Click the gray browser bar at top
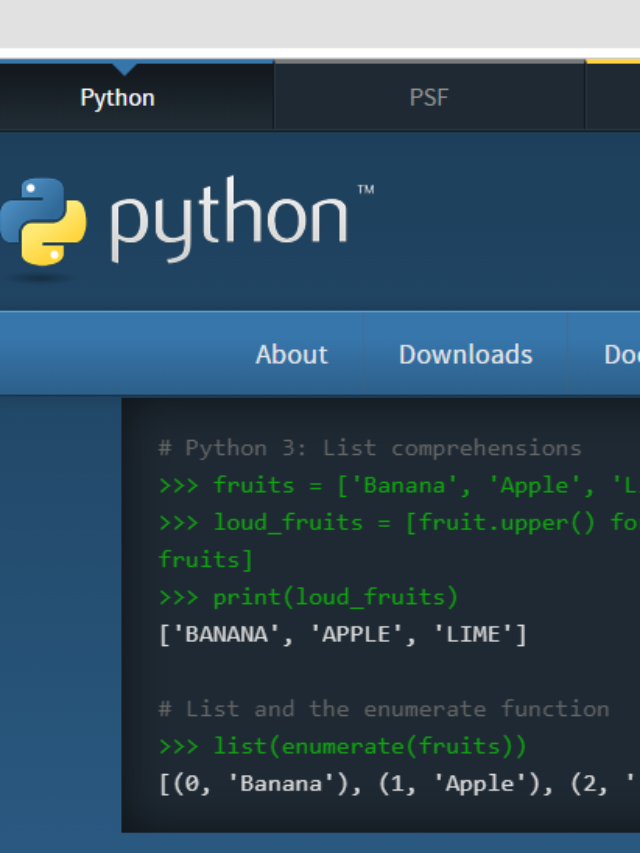The height and width of the screenshot is (853, 640). (x=320, y=22)
